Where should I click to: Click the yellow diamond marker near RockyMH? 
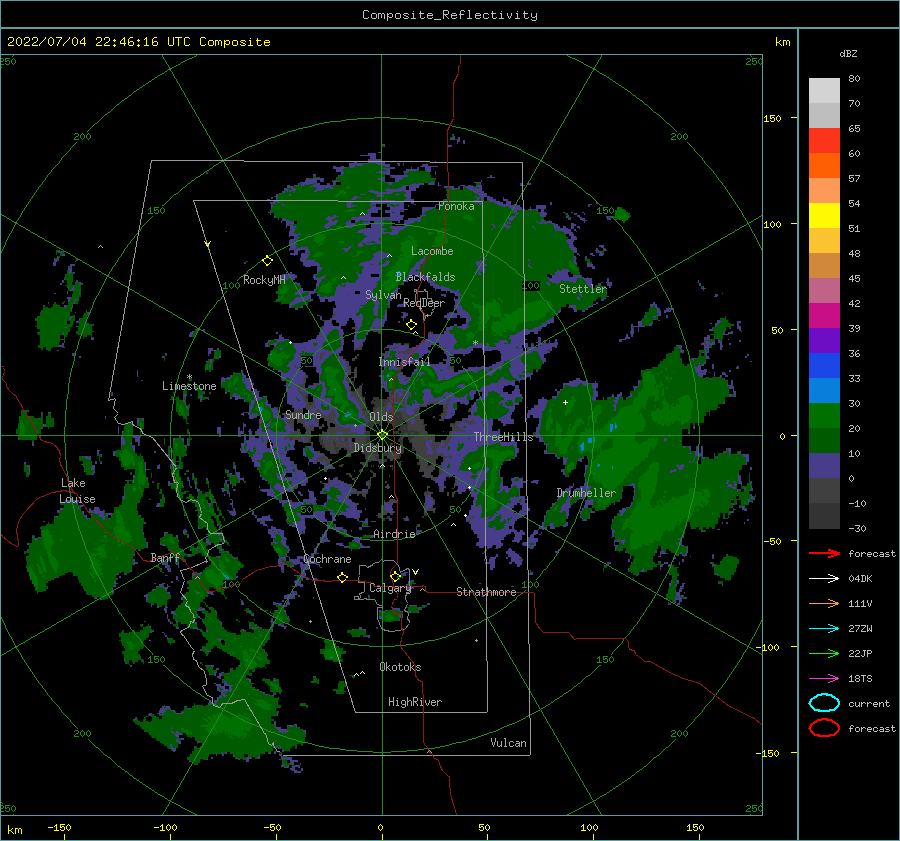click(x=267, y=261)
